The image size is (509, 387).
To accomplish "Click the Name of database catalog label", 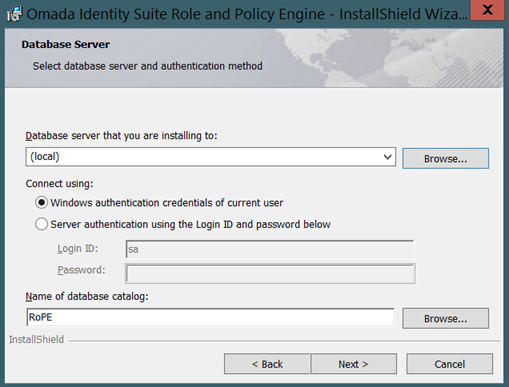I will point(87,296).
